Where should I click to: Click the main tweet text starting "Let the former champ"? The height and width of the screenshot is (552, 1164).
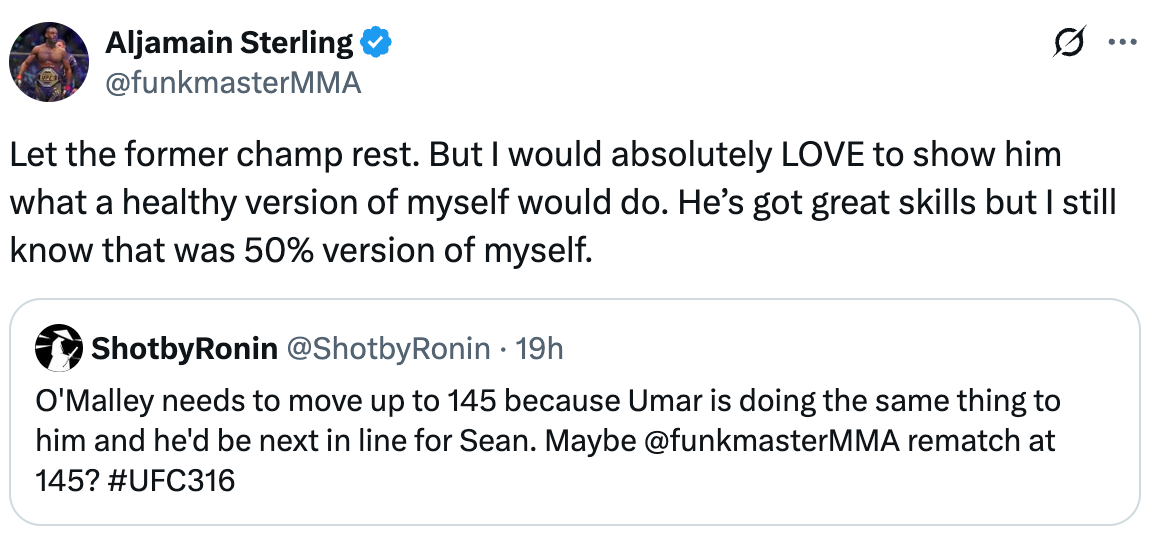pos(563,203)
